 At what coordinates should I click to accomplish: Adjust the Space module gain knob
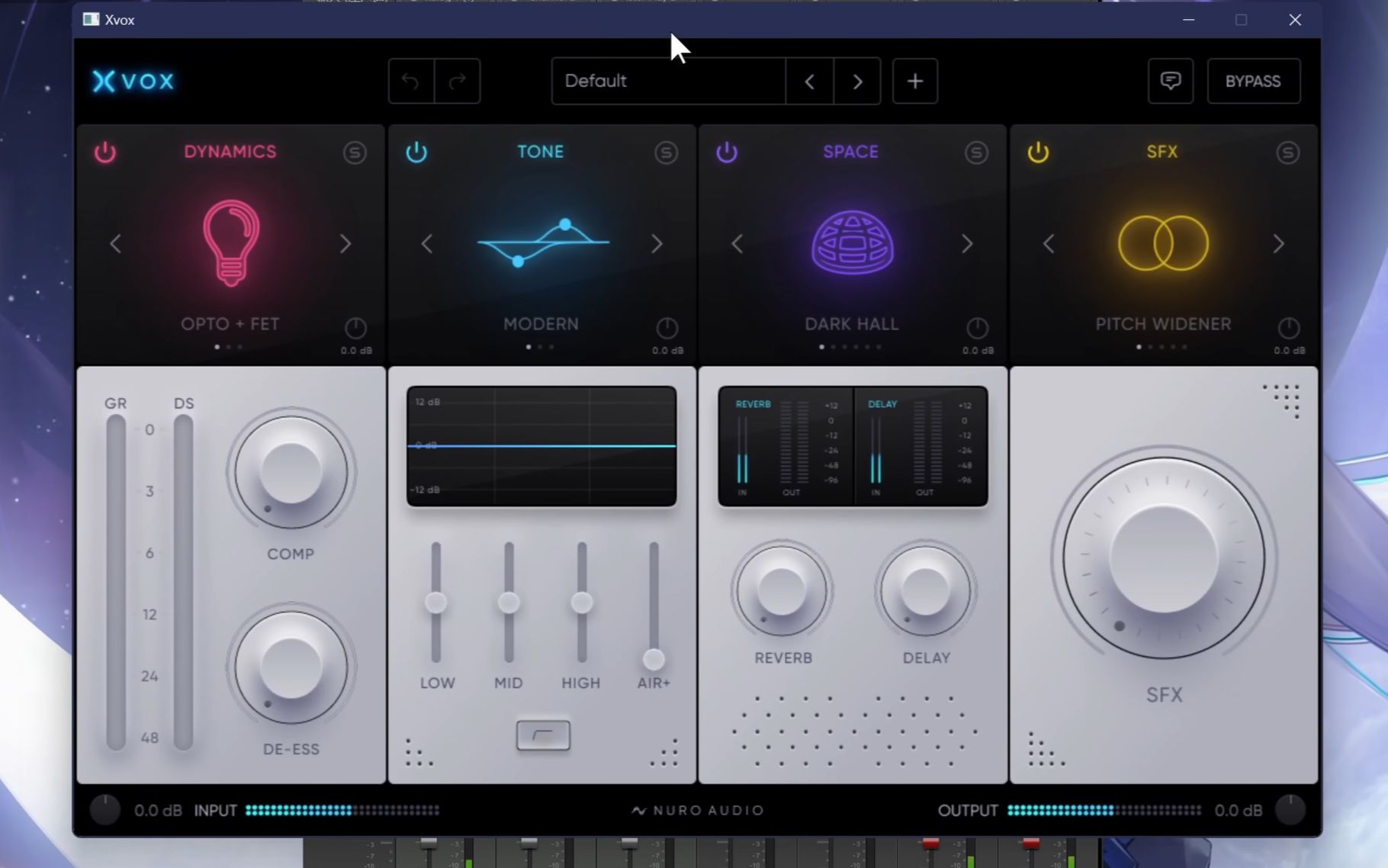pyautogui.click(x=977, y=328)
